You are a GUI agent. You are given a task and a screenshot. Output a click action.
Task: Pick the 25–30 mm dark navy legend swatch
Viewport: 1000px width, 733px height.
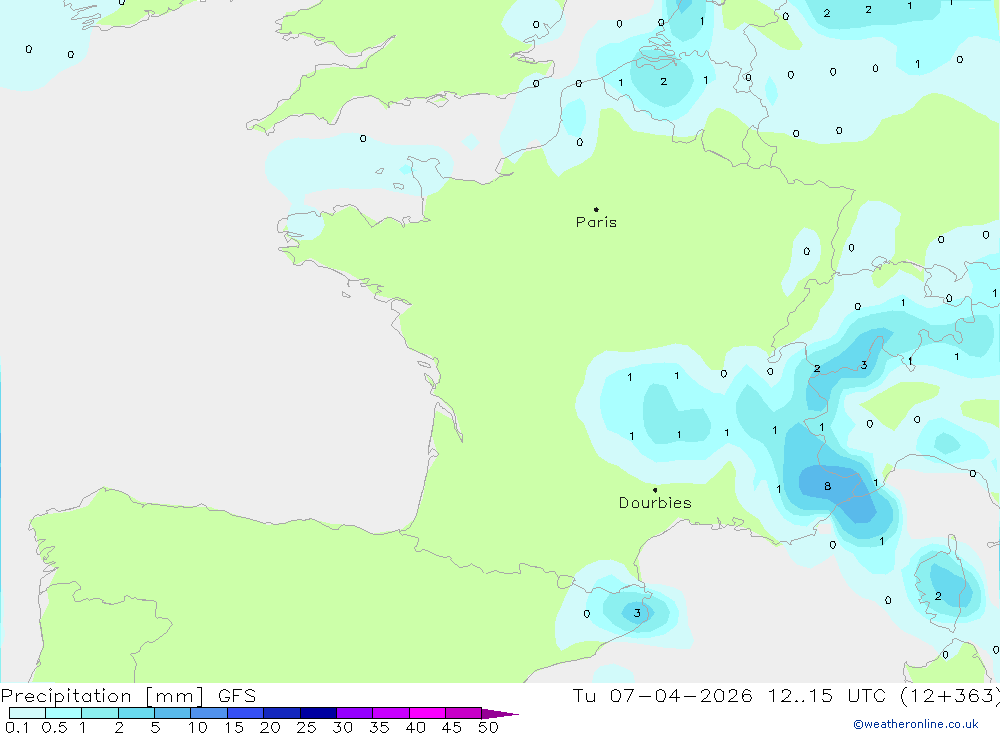coord(318,713)
